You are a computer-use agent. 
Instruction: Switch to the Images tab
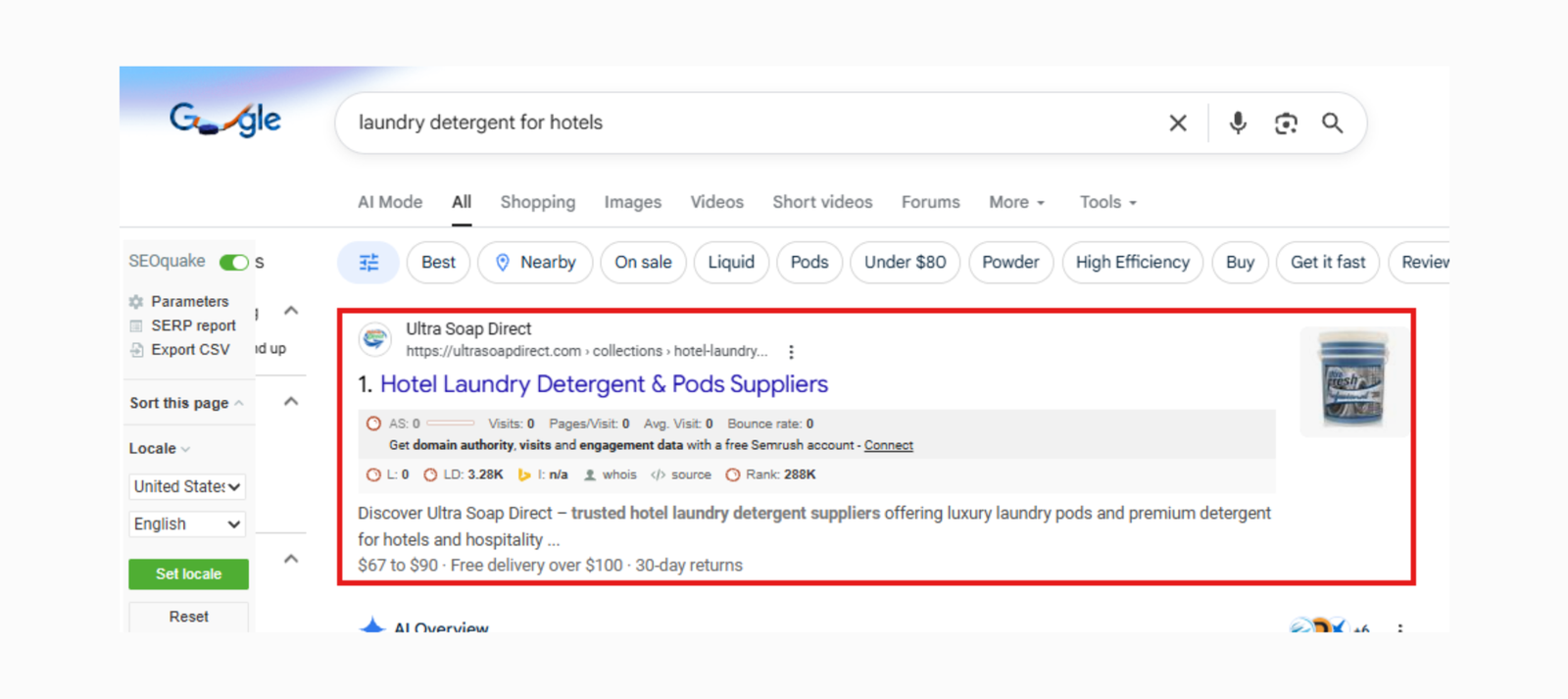pyautogui.click(x=632, y=202)
